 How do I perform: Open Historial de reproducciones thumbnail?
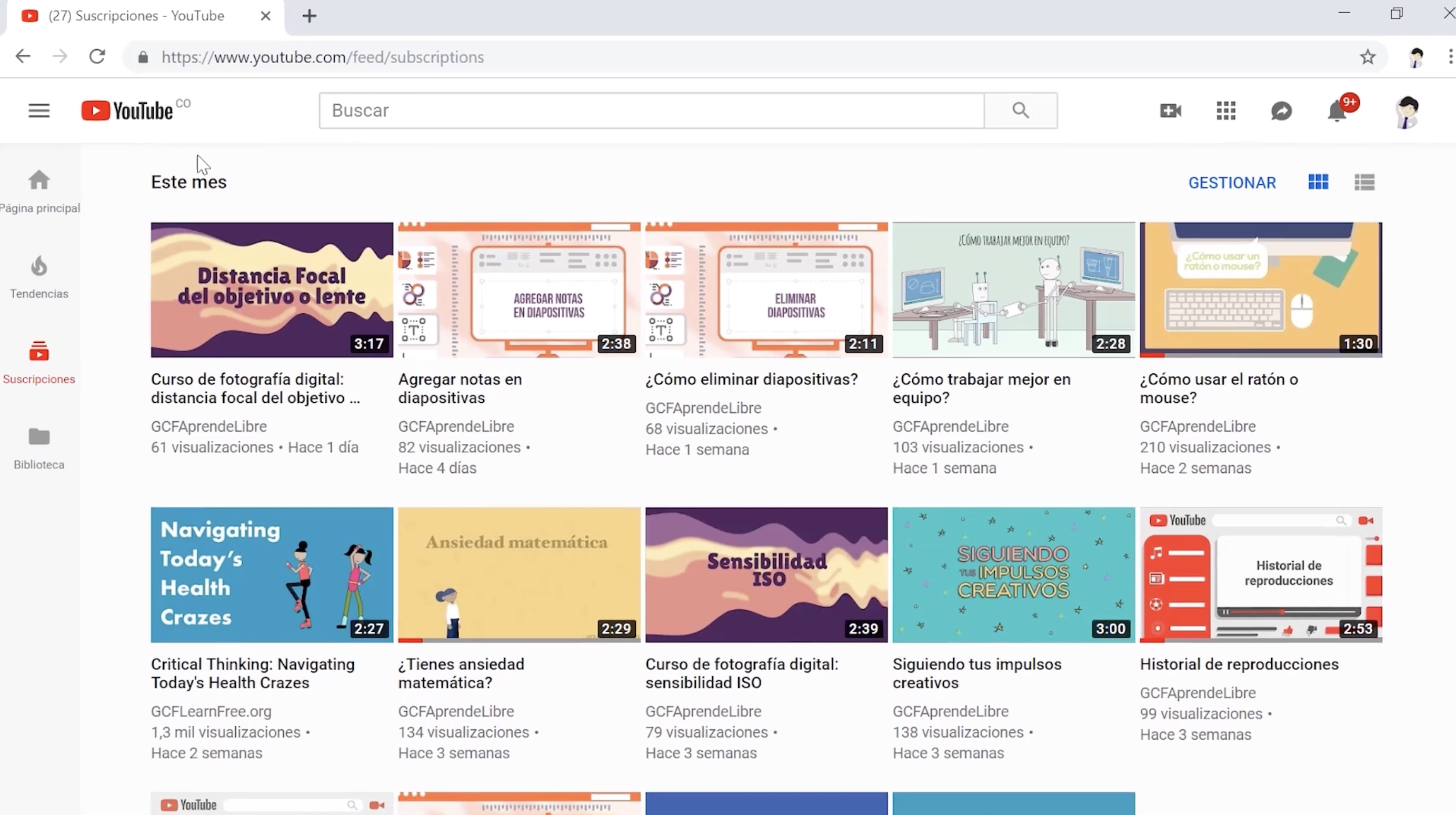(x=1261, y=574)
